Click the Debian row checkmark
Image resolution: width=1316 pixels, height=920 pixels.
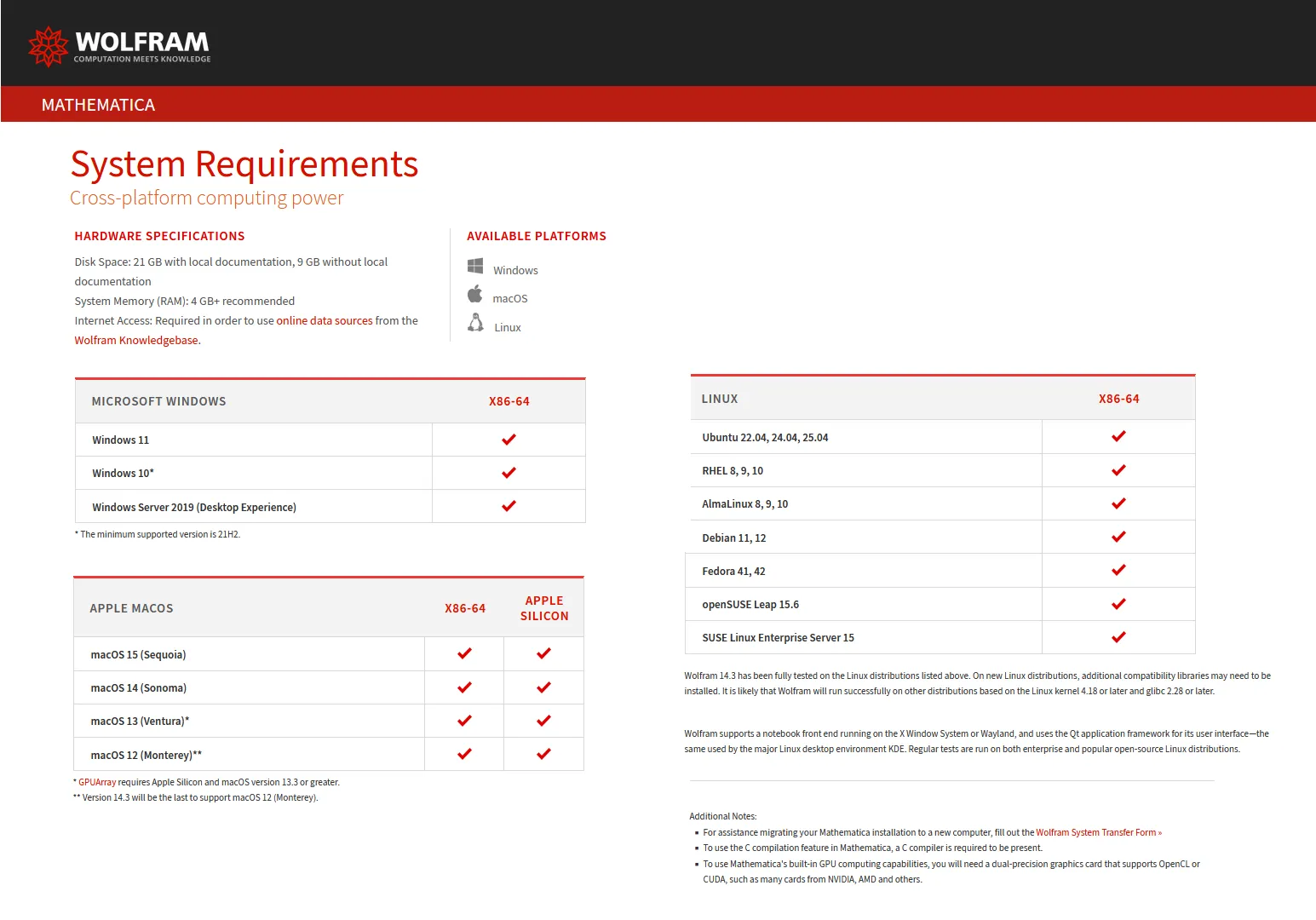[x=1118, y=537]
